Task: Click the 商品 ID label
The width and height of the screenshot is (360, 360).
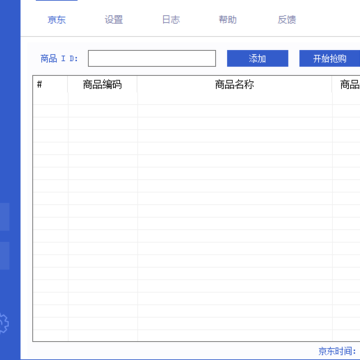Action: coord(59,59)
